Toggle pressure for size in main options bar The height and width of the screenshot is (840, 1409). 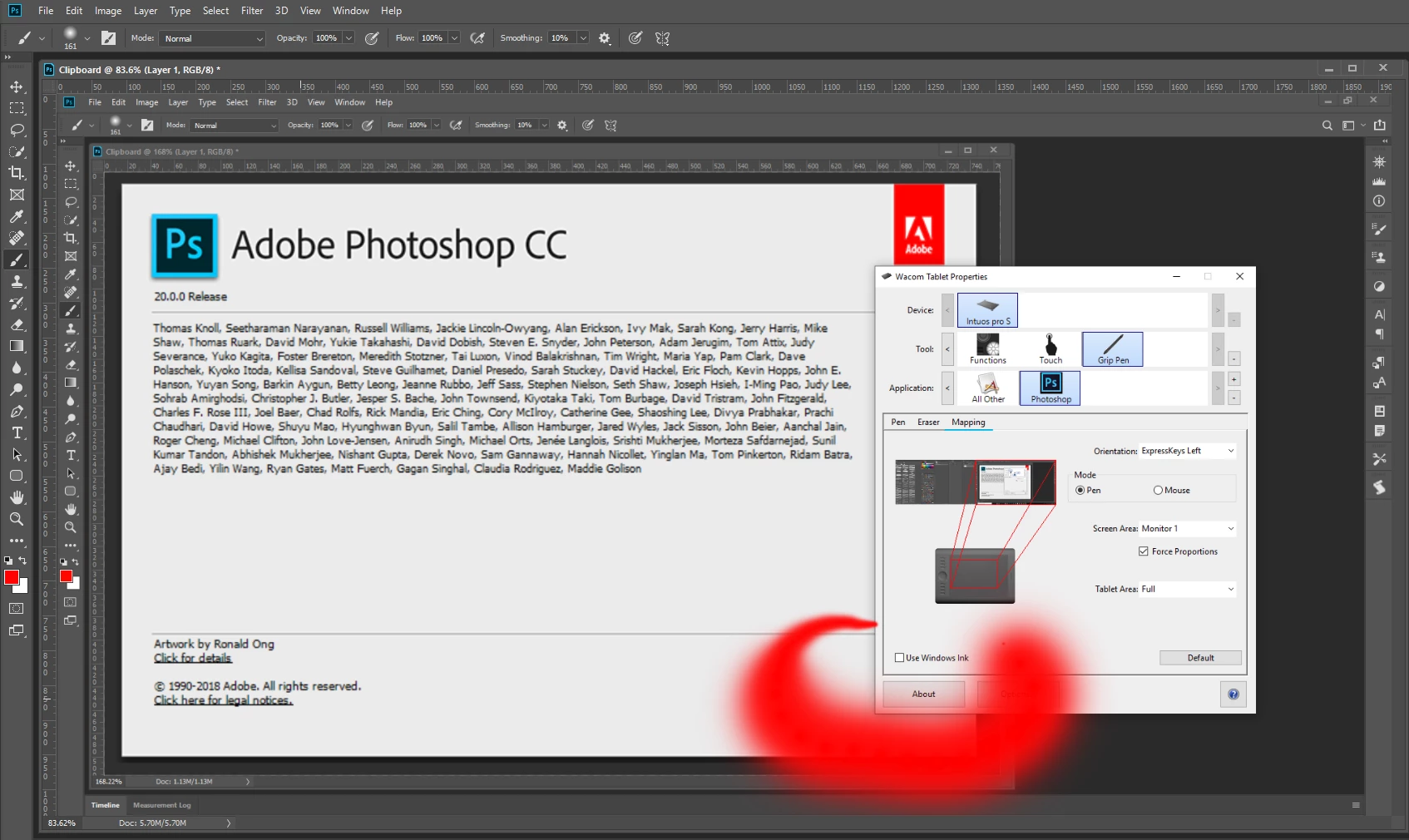(x=635, y=38)
